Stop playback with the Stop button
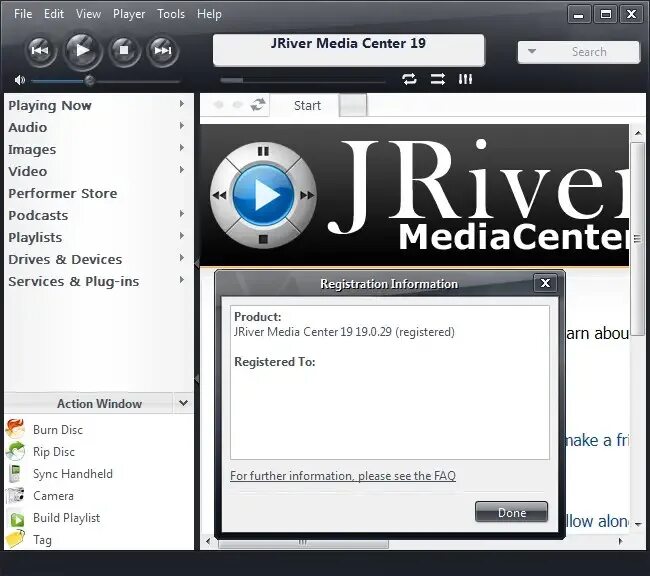 tap(124, 51)
